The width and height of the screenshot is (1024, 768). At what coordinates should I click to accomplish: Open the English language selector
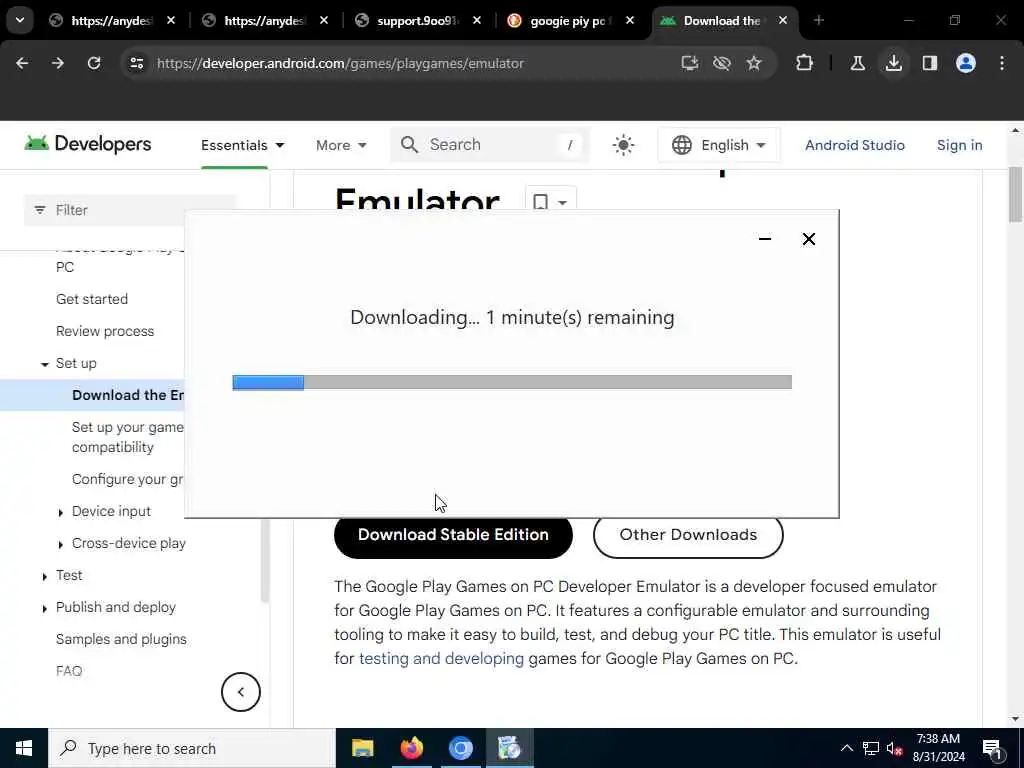tap(718, 145)
